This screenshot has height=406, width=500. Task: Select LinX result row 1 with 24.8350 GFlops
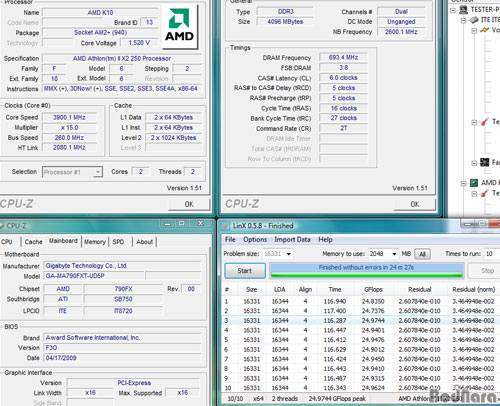(x=361, y=301)
